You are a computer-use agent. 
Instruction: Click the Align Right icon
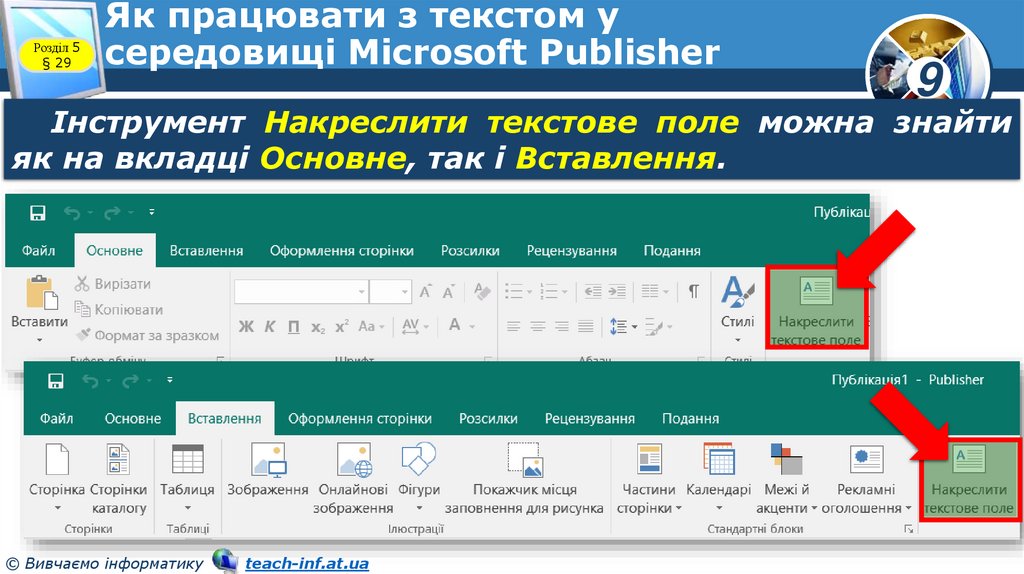(562, 326)
